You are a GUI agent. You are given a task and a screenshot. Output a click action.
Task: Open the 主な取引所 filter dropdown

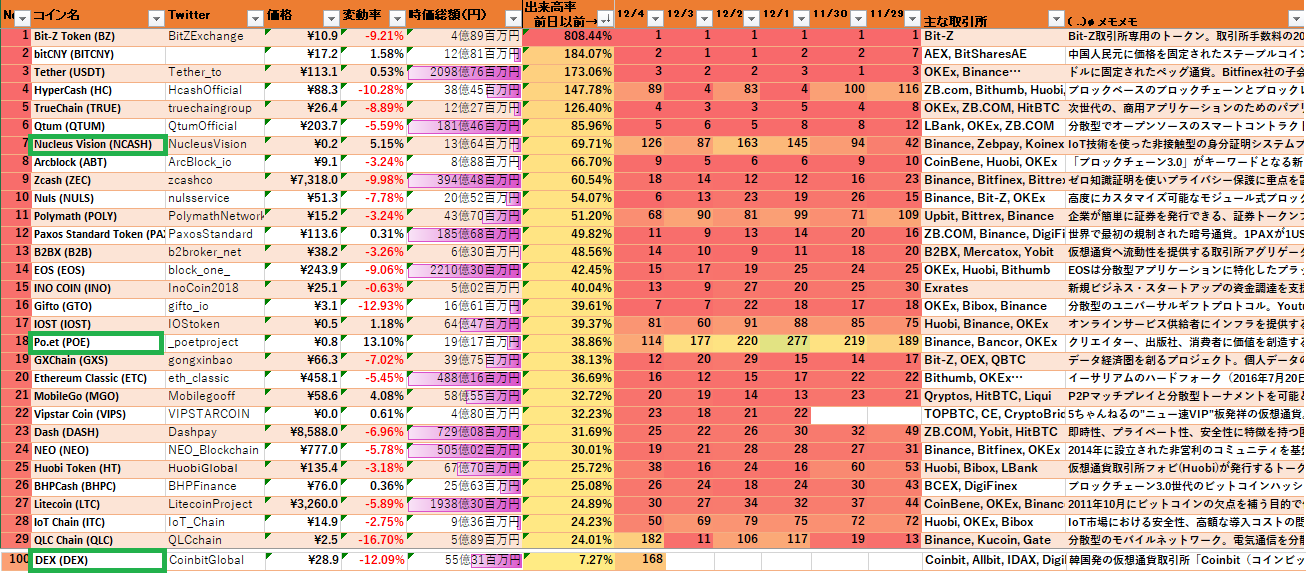pyautogui.click(x=1056, y=18)
